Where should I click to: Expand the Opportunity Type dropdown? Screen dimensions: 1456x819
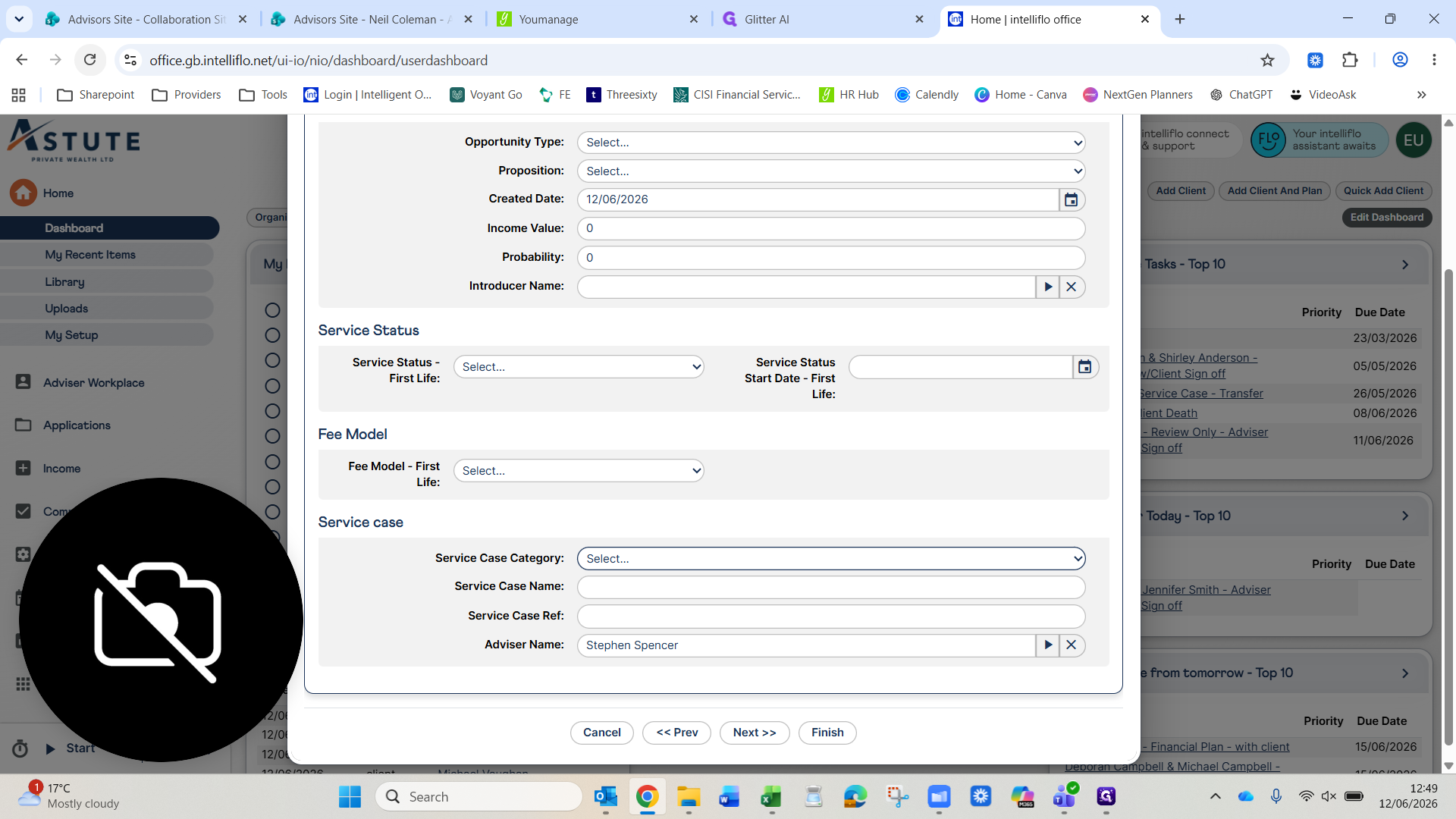[x=831, y=143]
